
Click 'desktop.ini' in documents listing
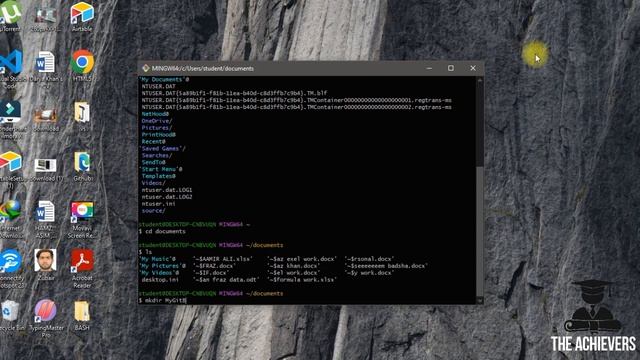point(160,280)
